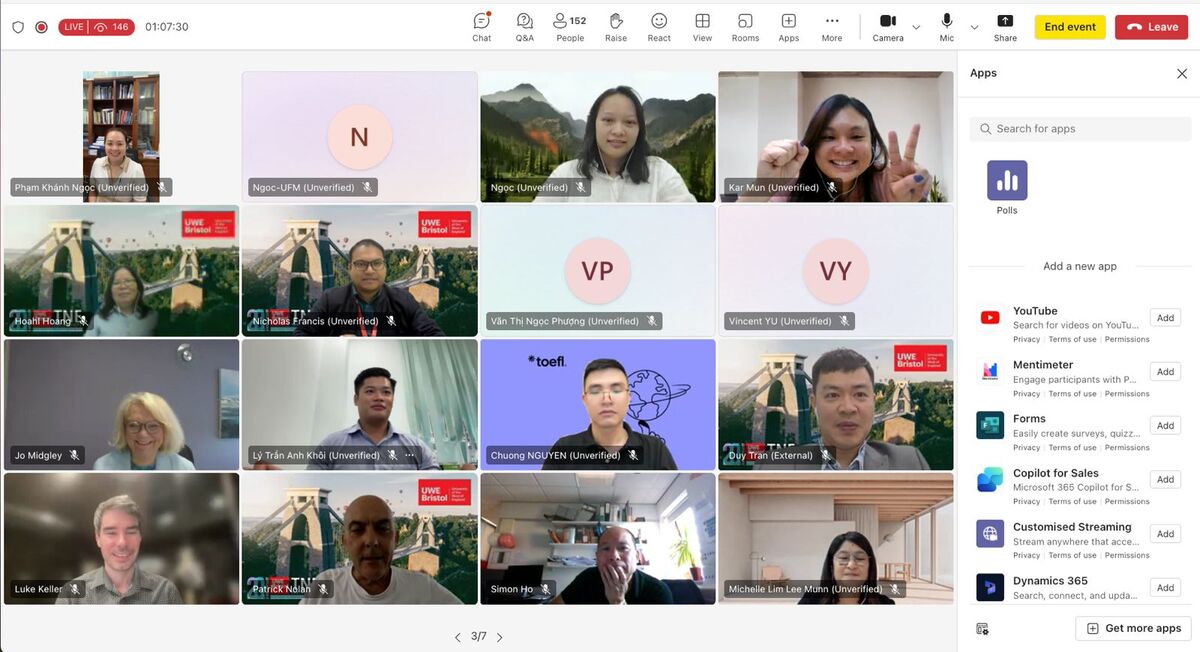
Task: Select Michelle Lim Lee Munn video tile
Action: click(835, 538)
